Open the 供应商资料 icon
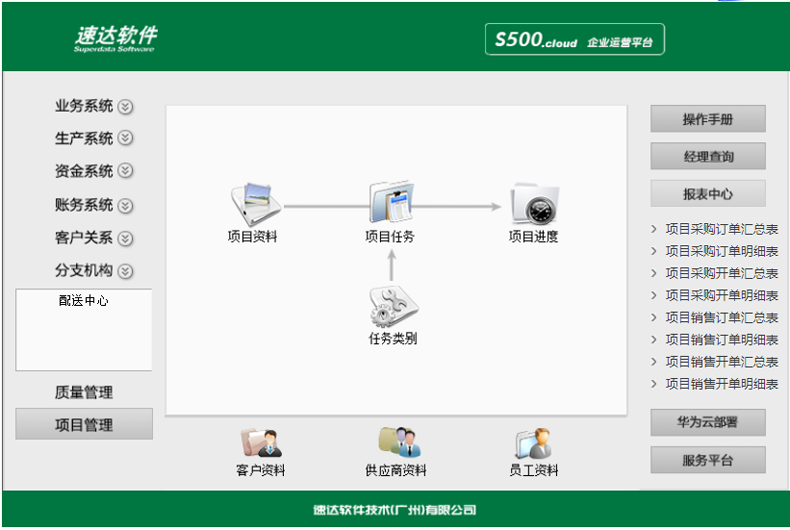 tap(400, 442)
